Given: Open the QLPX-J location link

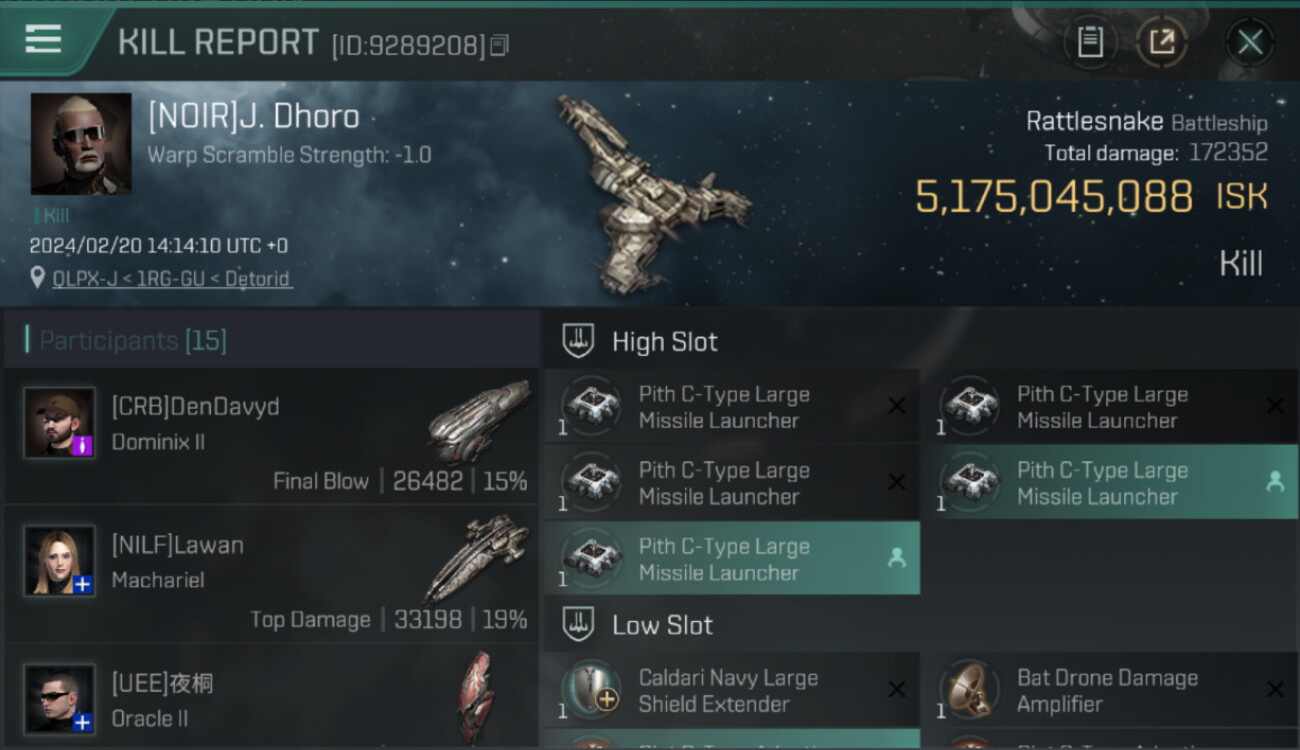Looking at the screenshot, I should (x=172, y=278).
